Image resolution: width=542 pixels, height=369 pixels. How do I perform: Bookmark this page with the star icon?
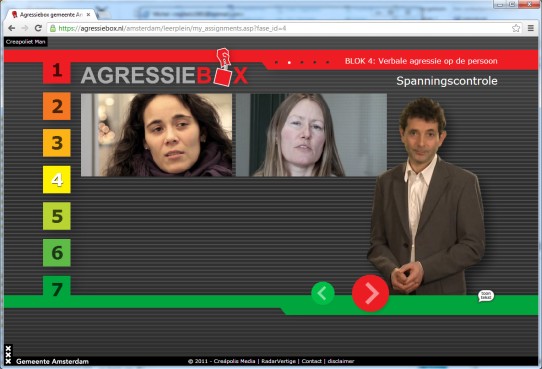point(516,28)
